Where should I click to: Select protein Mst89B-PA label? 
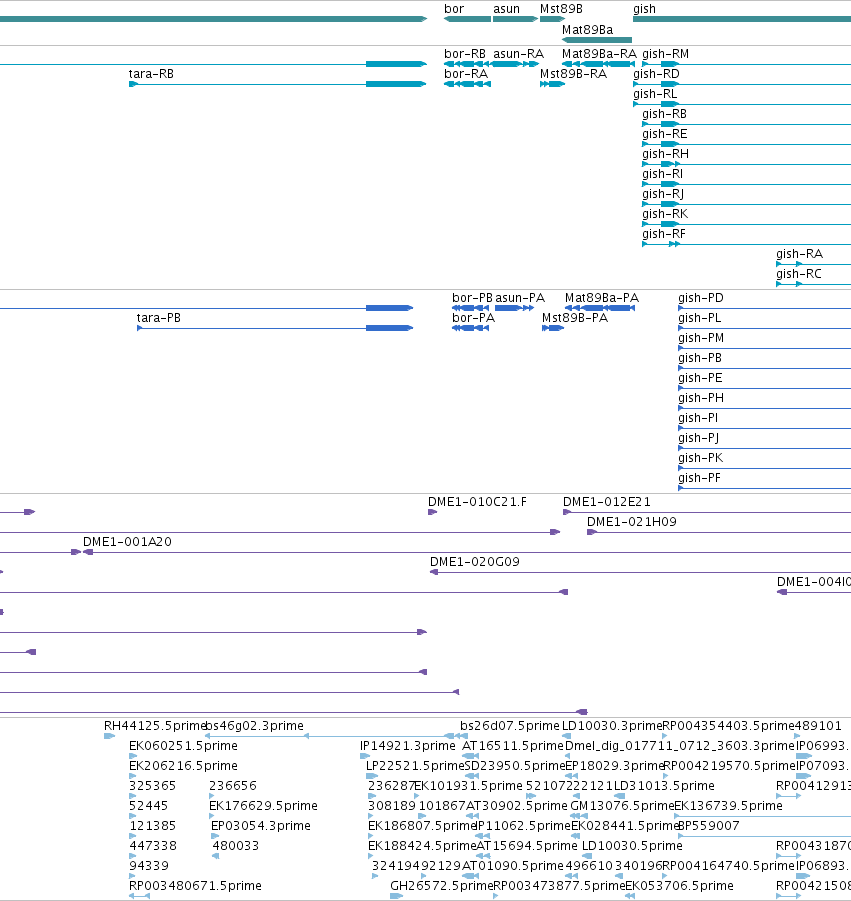pos(575,318)
